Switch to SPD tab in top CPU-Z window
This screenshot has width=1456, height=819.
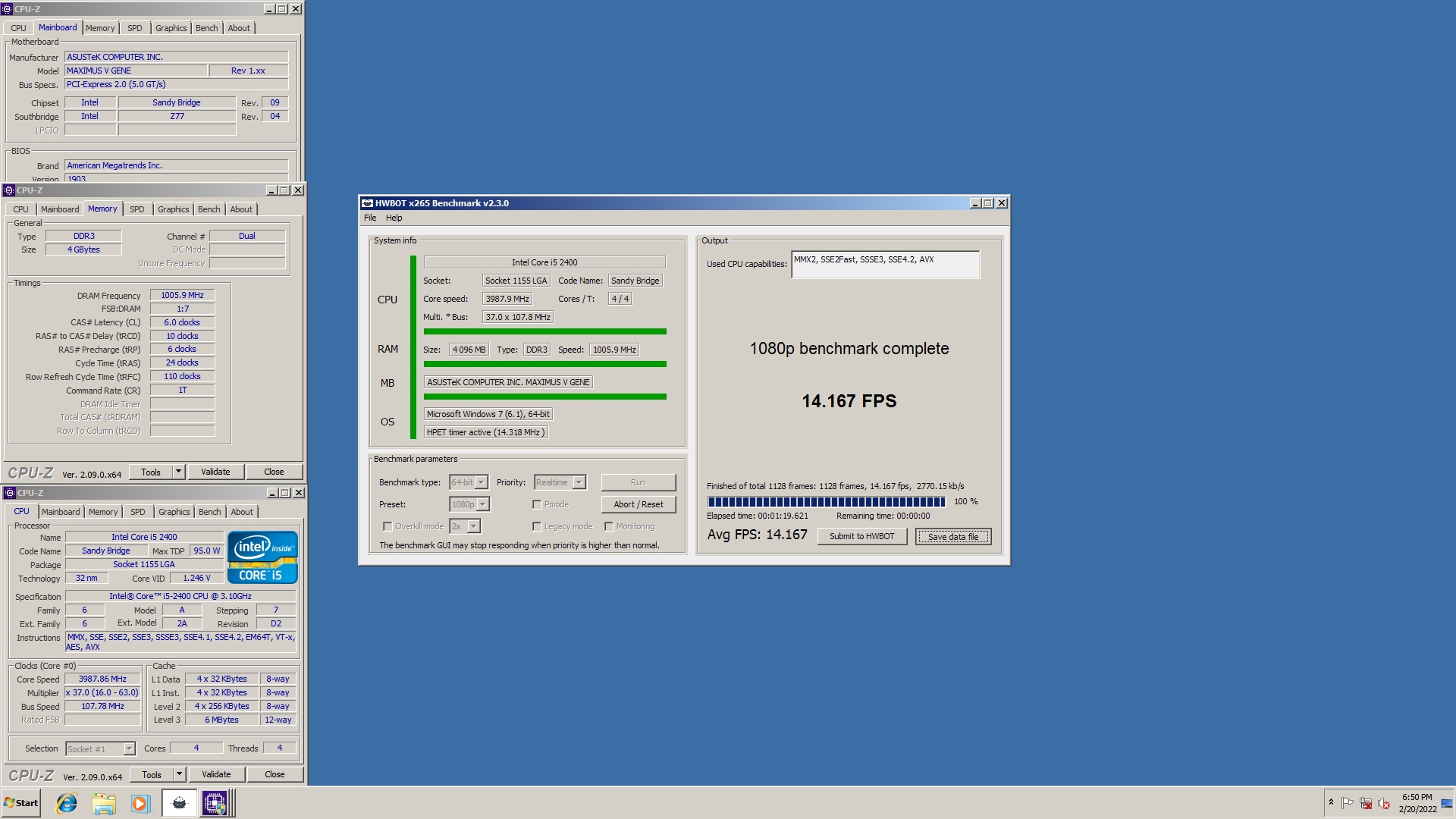135,28
